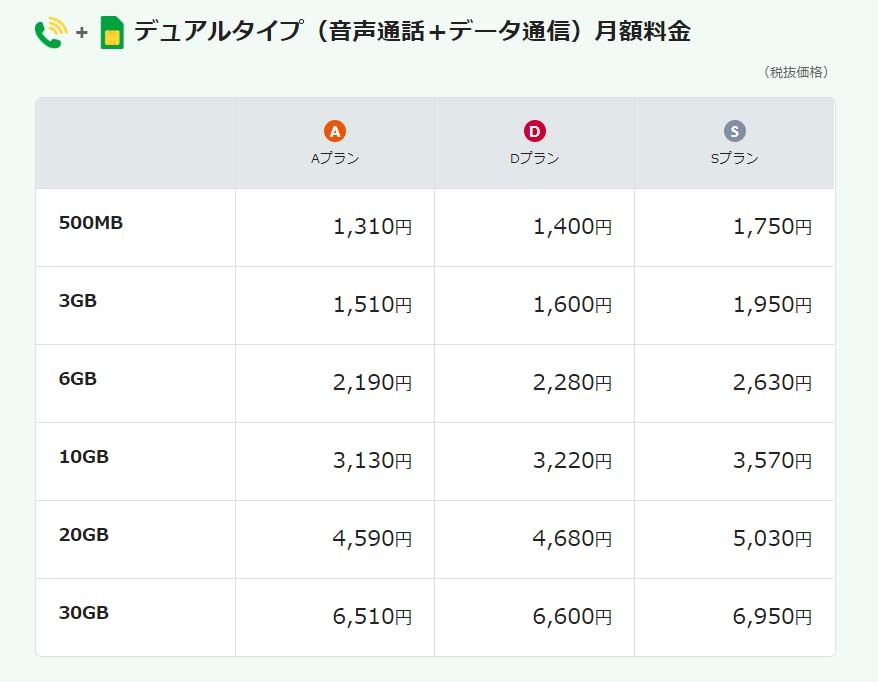Click the gray S plan circle icon
Viewport: 878px width, 682px height.
point(735,131)
